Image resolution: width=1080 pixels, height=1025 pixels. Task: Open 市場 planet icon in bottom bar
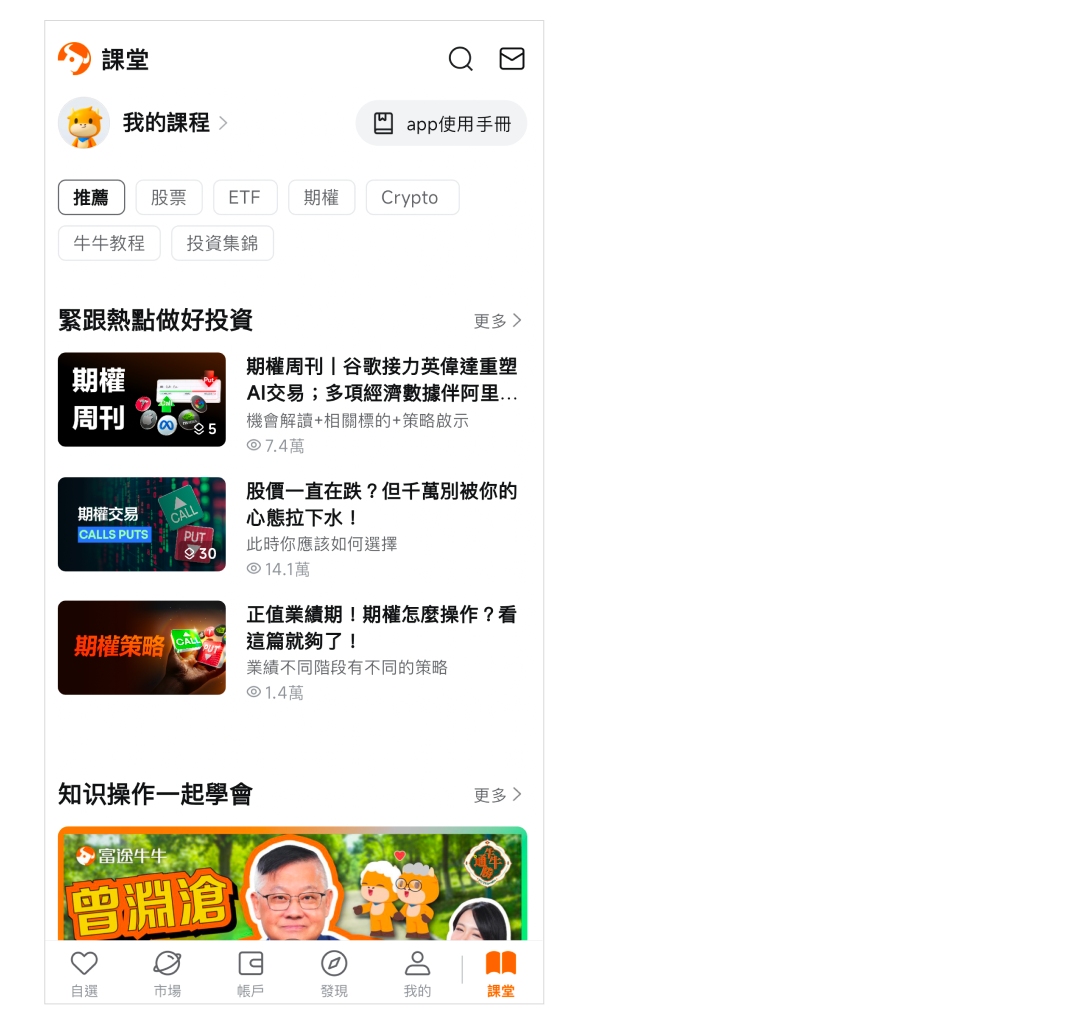tap(167, 964)
